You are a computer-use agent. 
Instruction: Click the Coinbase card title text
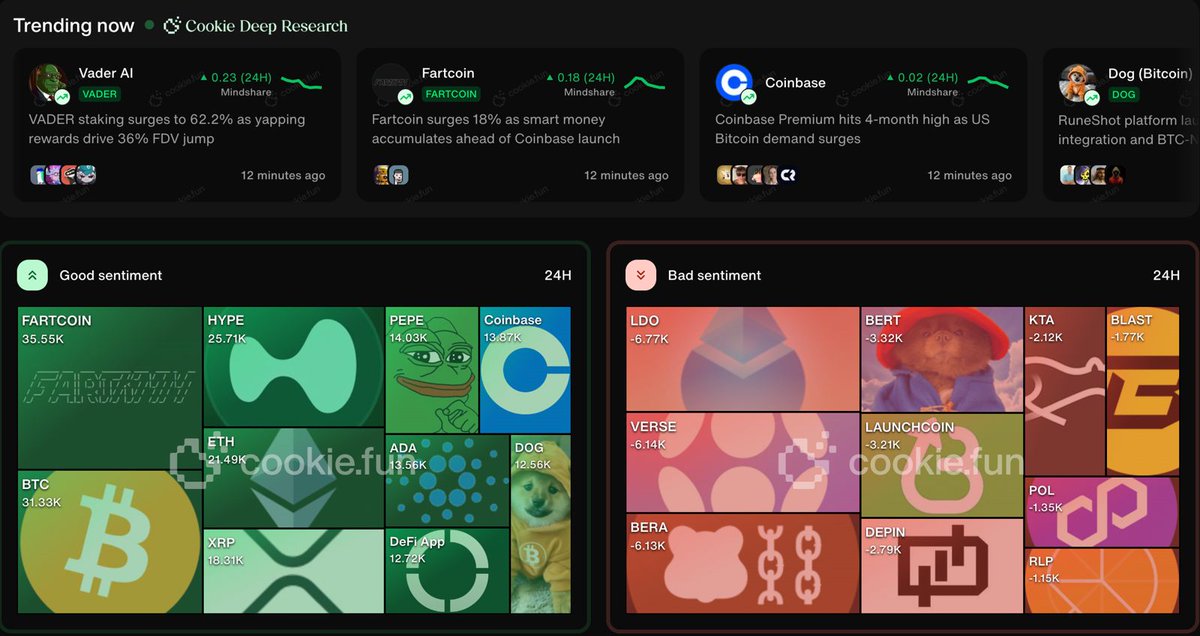(x=795, y=83)
